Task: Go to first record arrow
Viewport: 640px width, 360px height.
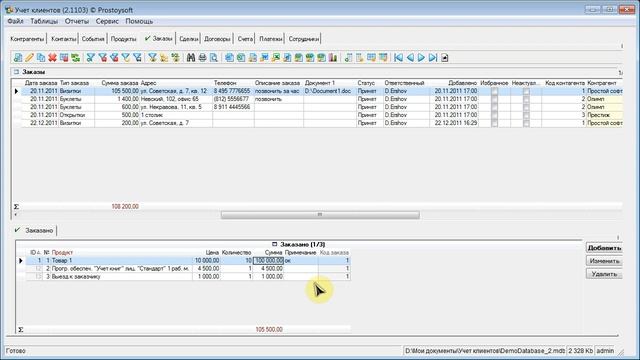Action: pos(398,58)
